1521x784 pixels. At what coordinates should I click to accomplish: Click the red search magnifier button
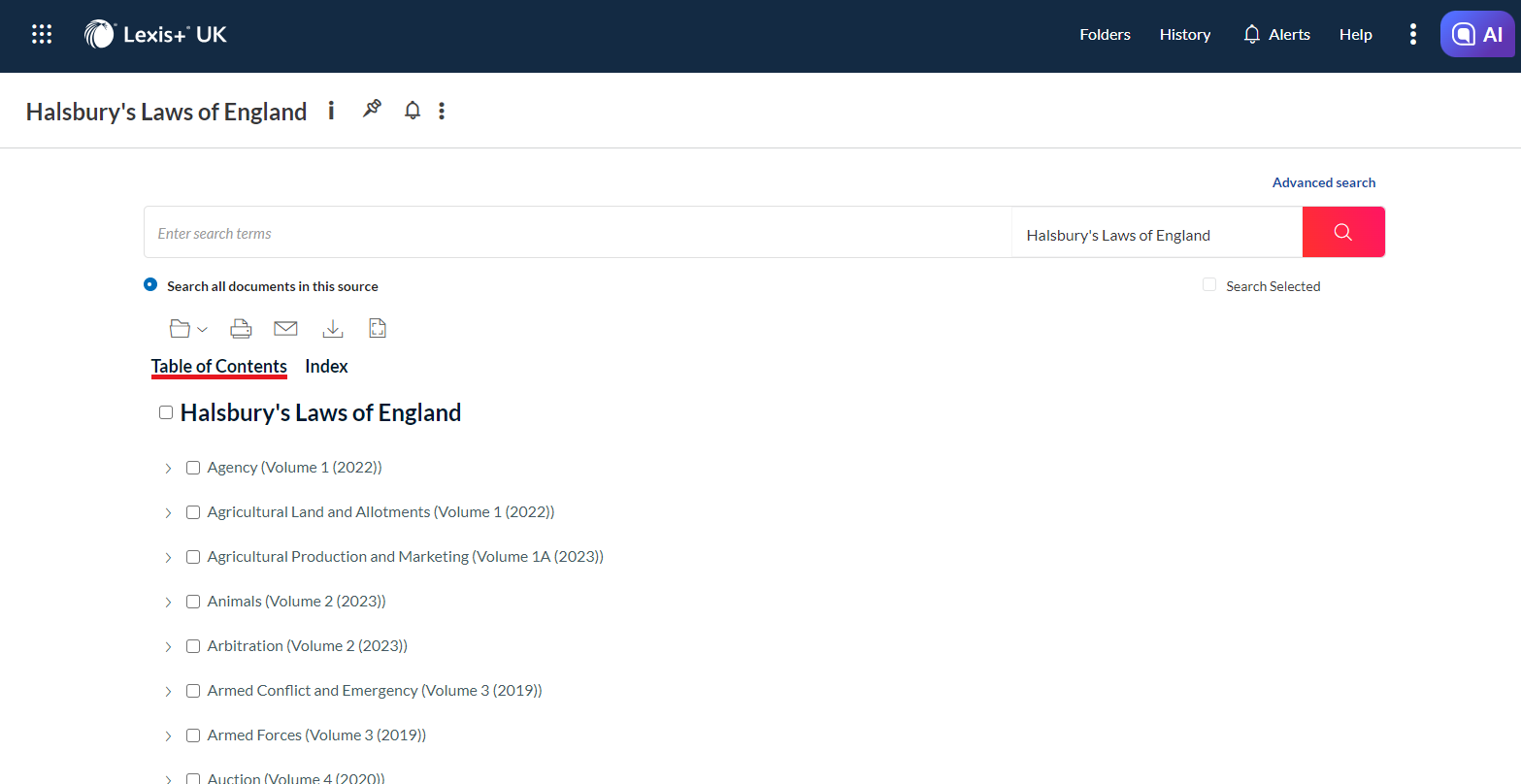(1342, 232)
